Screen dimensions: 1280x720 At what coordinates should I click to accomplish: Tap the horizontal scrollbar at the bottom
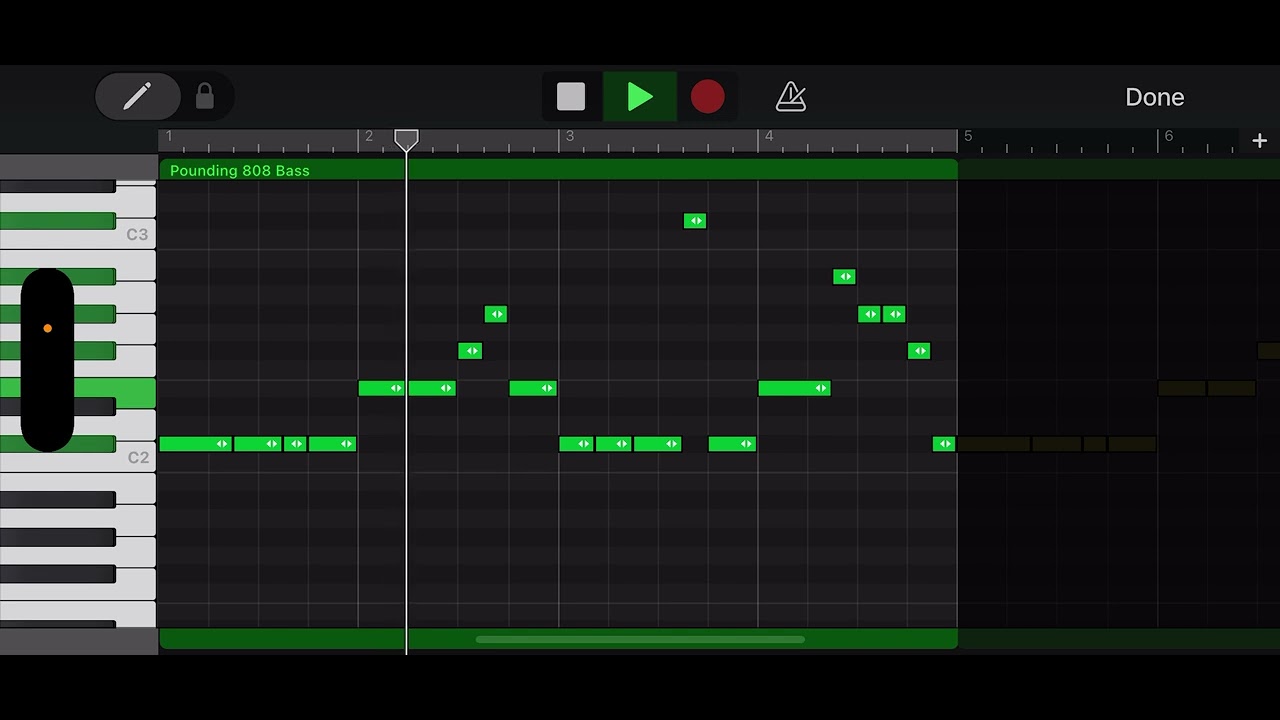point(640,640)
